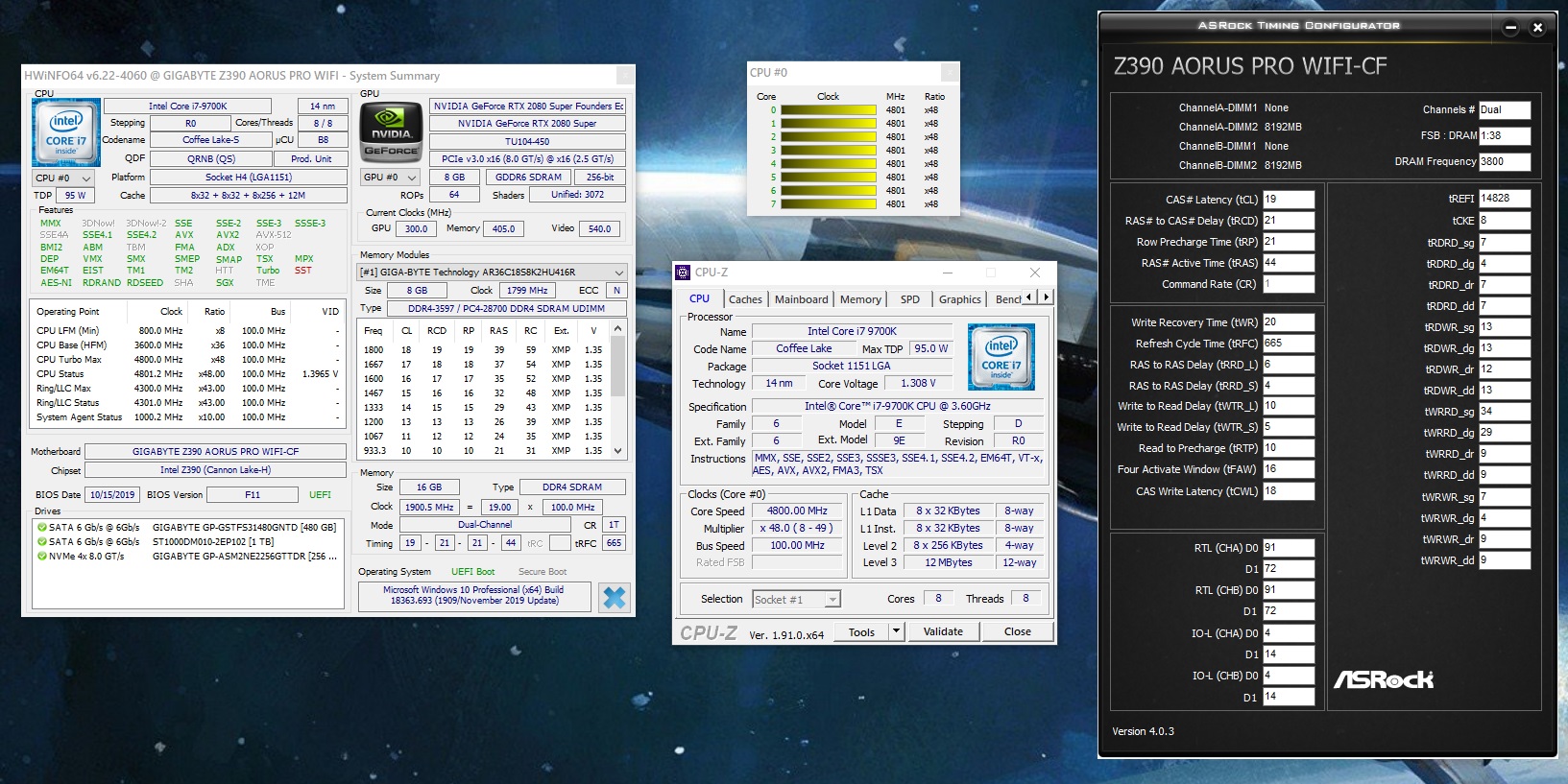Image resolution: width=1568 pixels, height=784 pixels.
Task: Open the Socket #1 selection dropdown in CPU-Z
Action: [x=832, y=600]
